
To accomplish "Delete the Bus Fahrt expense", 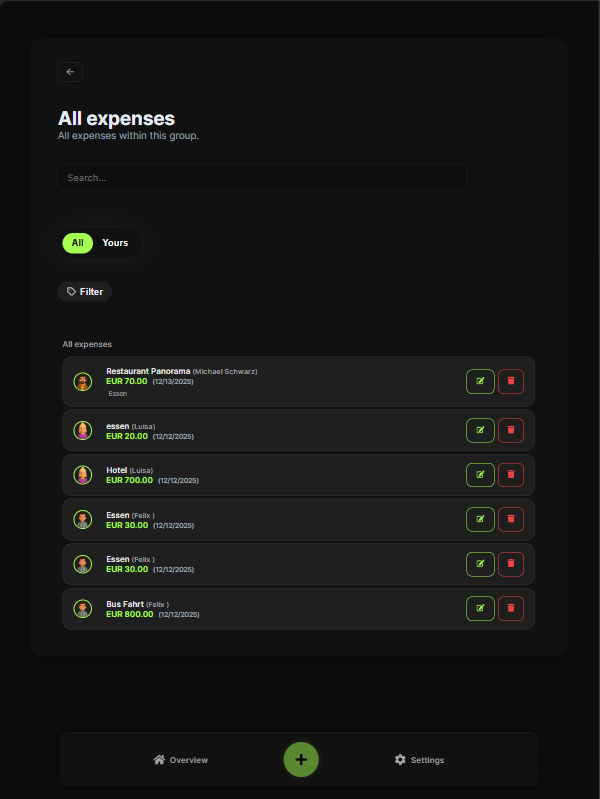I will [511, 608].
